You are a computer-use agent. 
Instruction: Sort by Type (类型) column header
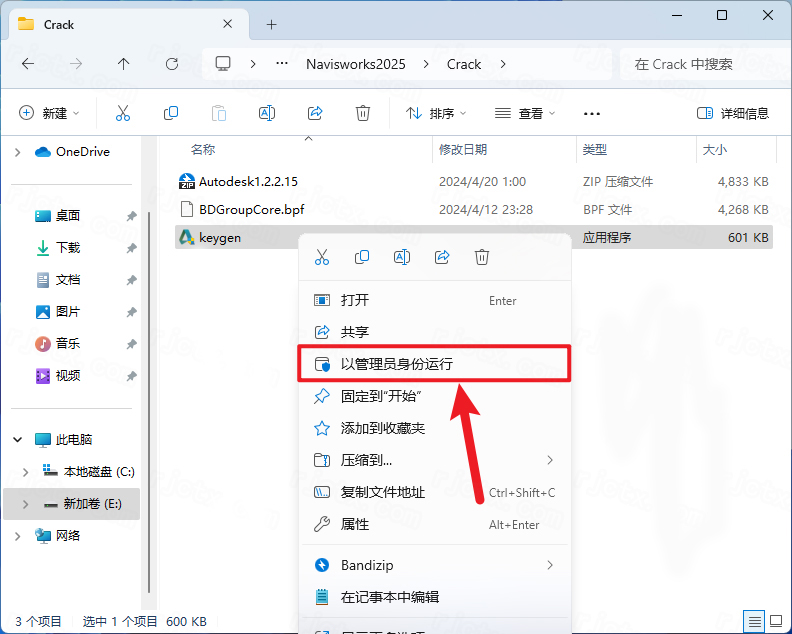[x=595, y=150]
